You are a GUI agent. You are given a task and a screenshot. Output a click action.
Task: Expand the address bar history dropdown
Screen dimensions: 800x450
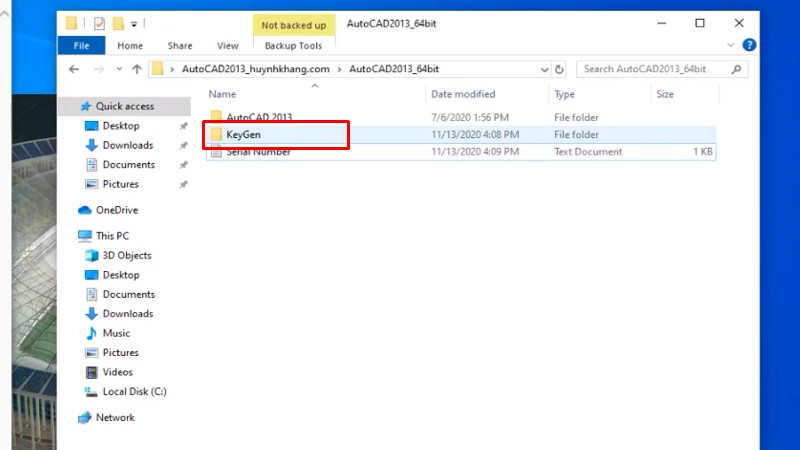tap(544, 69)
